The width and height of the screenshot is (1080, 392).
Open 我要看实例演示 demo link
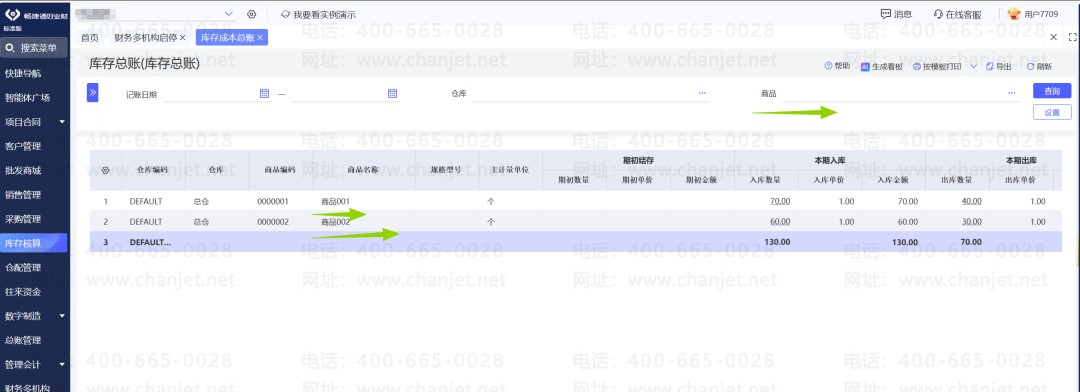pyautogui.click(x=319, y=14)
